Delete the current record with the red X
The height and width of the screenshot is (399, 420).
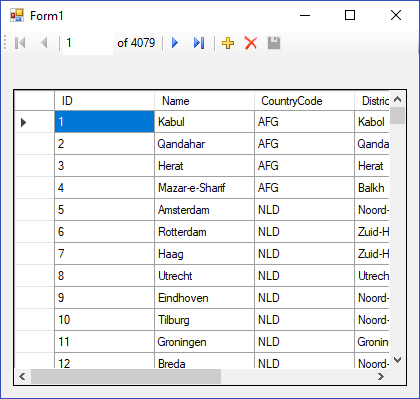(251, 43)
